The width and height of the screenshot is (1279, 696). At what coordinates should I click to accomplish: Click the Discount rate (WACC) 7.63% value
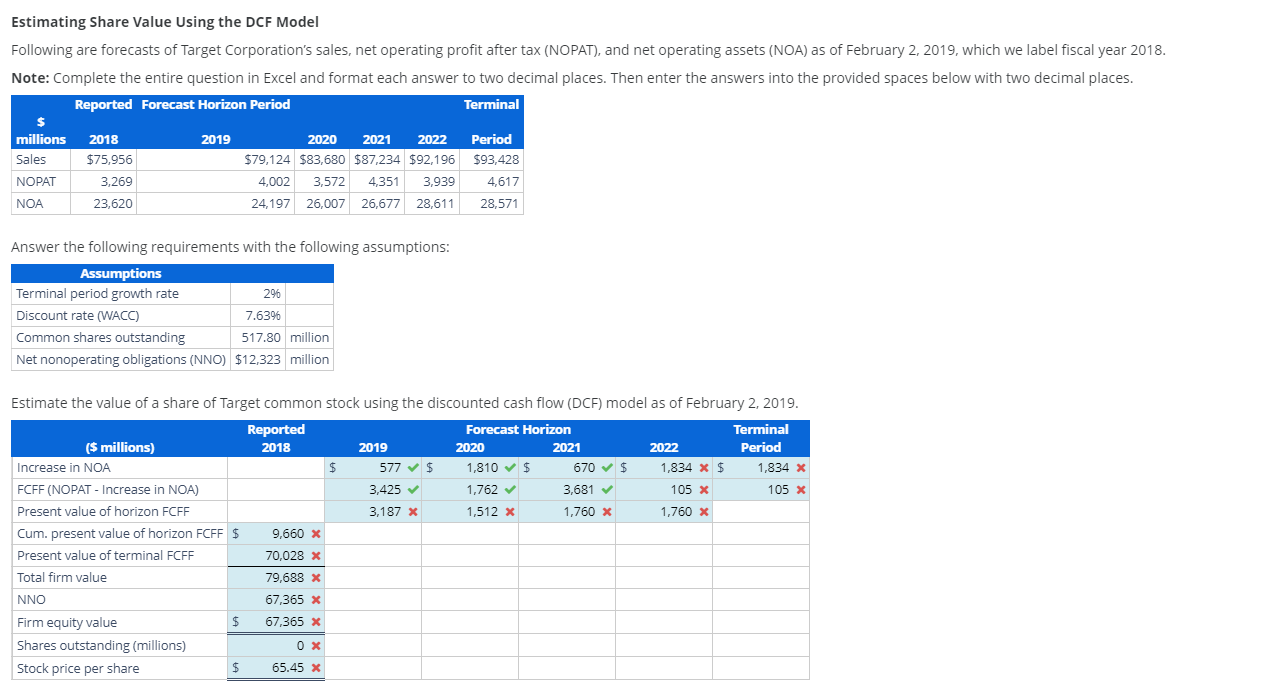coord(258,316)
